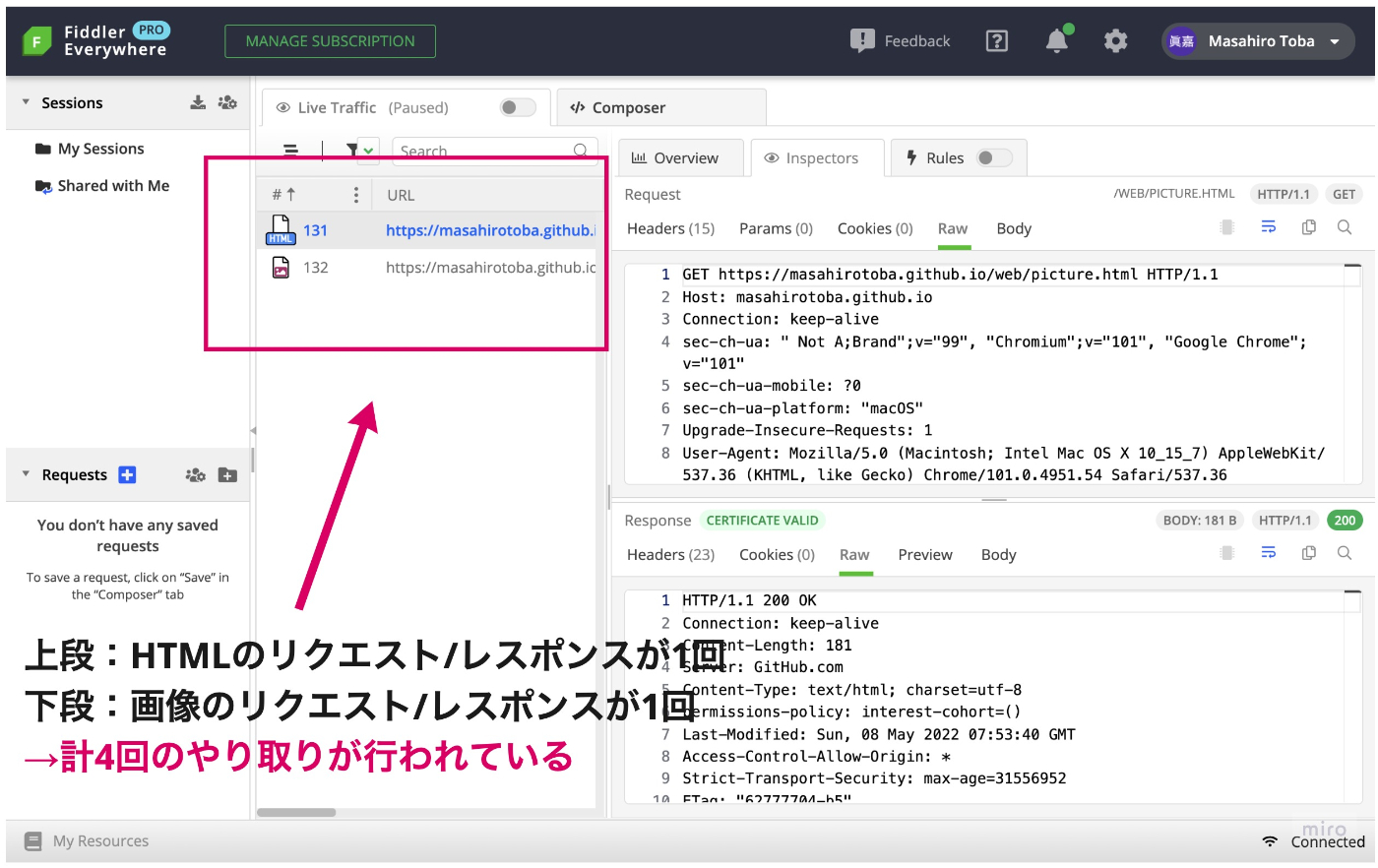
Task: Click the Fiddler Everywhere logo icon
Action: point(36,41)
